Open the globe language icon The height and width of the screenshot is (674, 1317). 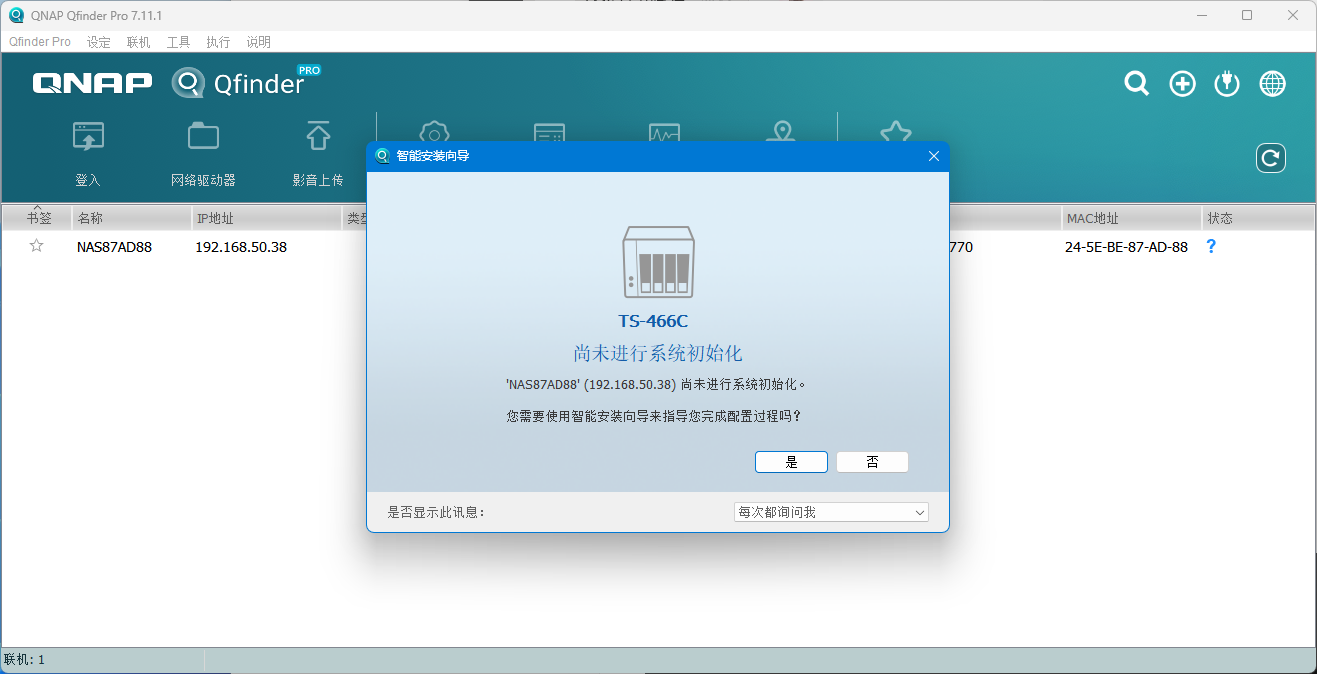(1273, 84)
